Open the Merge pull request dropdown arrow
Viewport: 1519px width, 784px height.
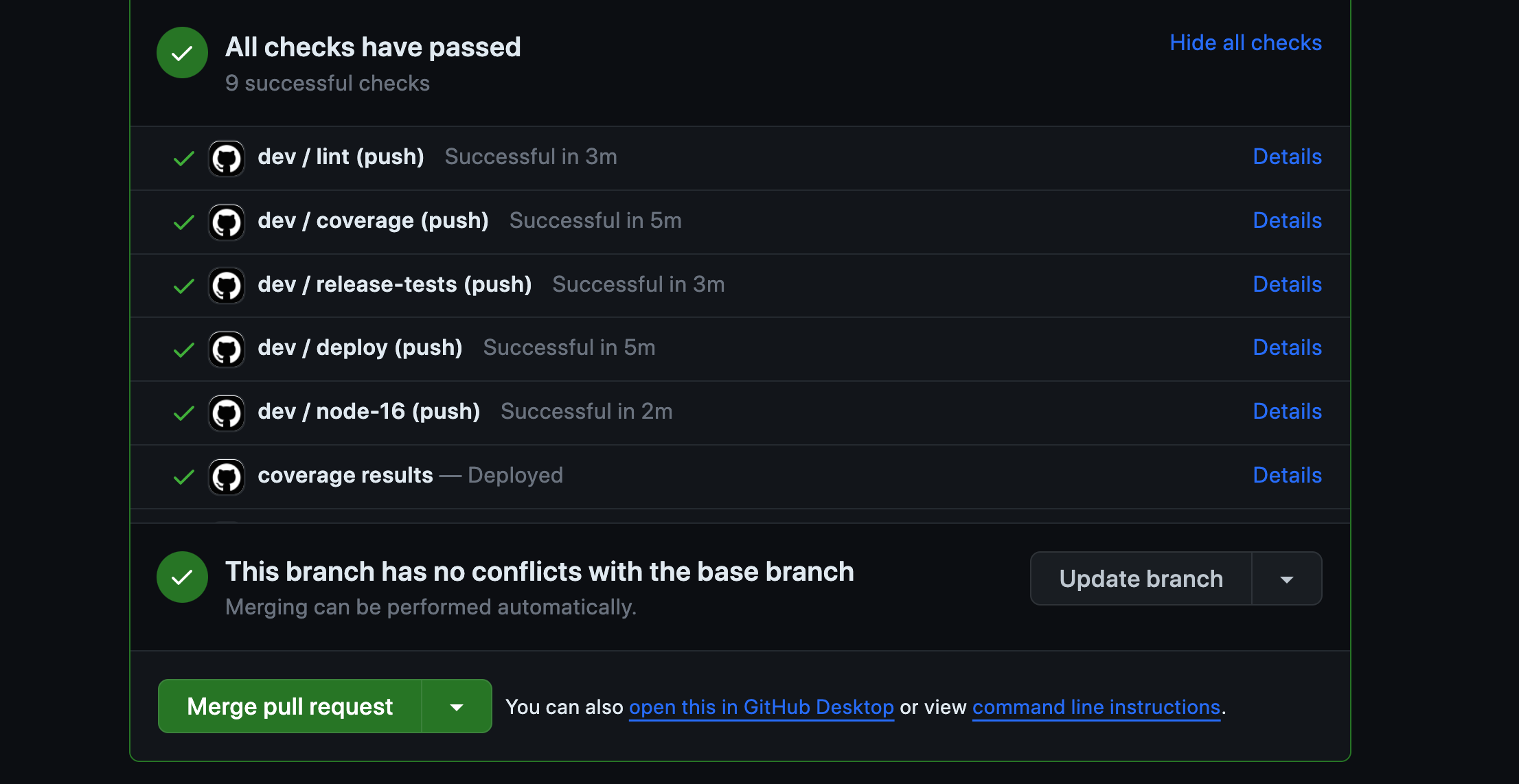[x=457, y=706]
